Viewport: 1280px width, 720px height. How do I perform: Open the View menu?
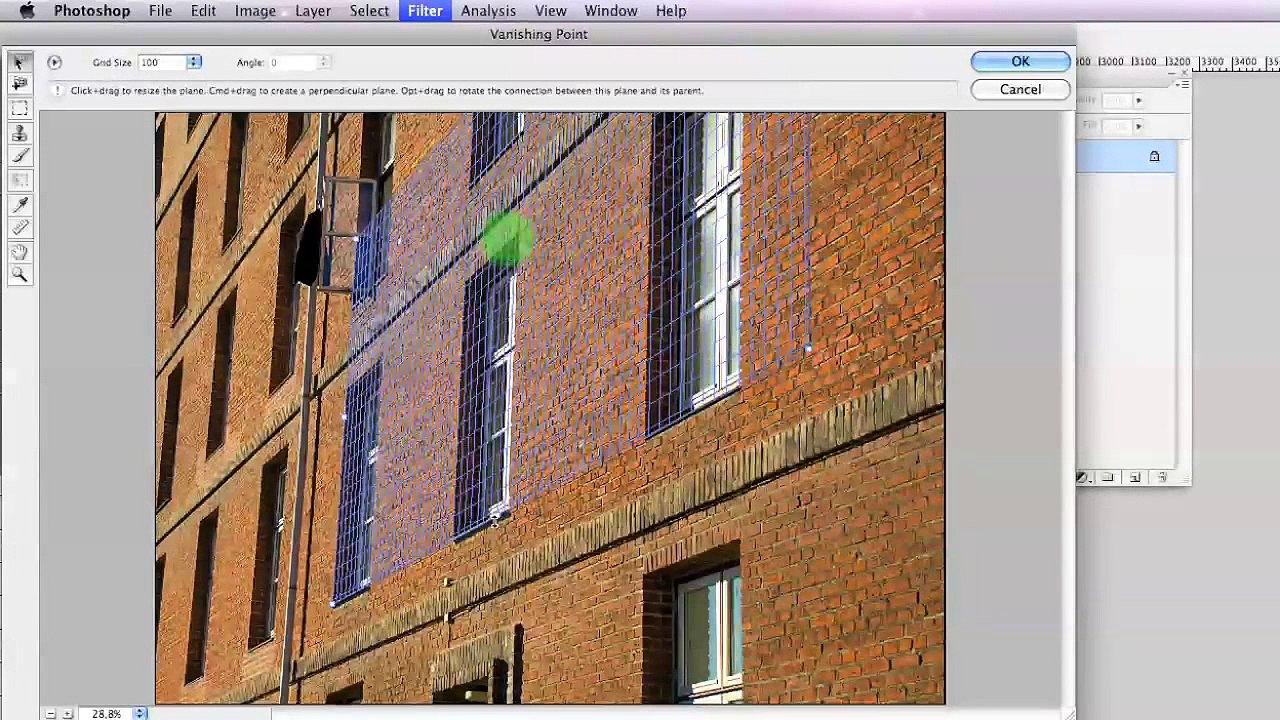point(550,11)
